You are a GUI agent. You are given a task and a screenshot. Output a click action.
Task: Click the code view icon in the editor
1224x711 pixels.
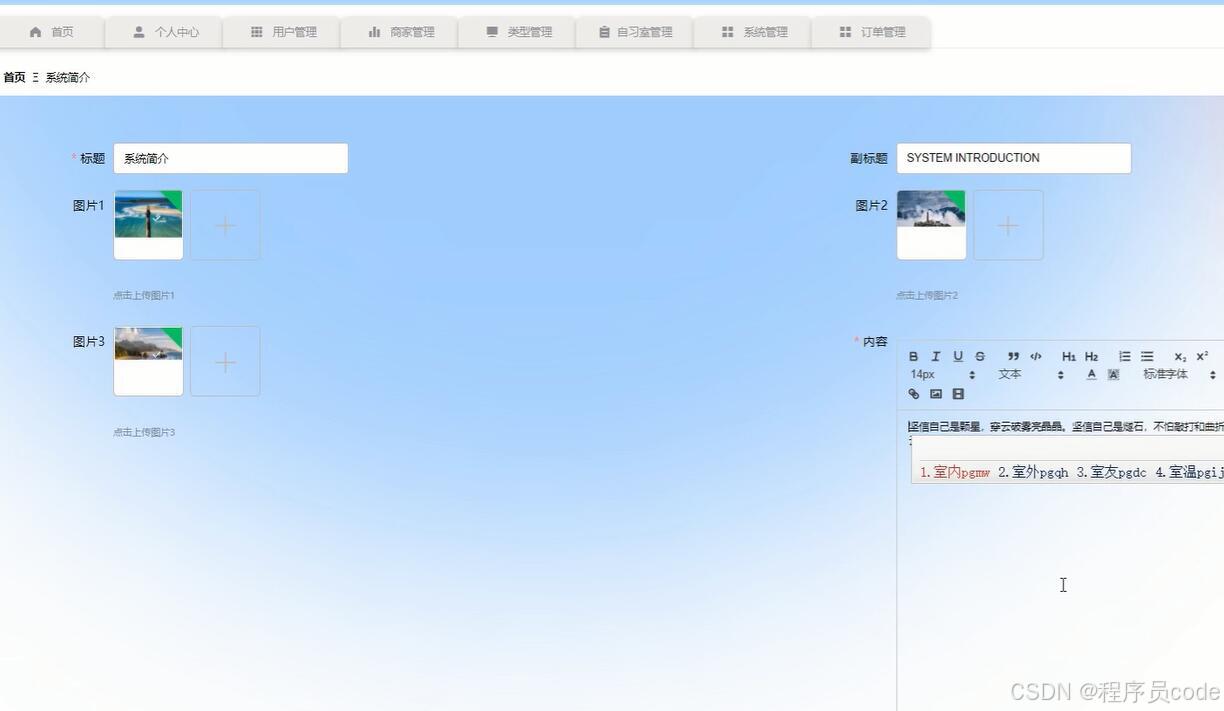click(1035, 356)
